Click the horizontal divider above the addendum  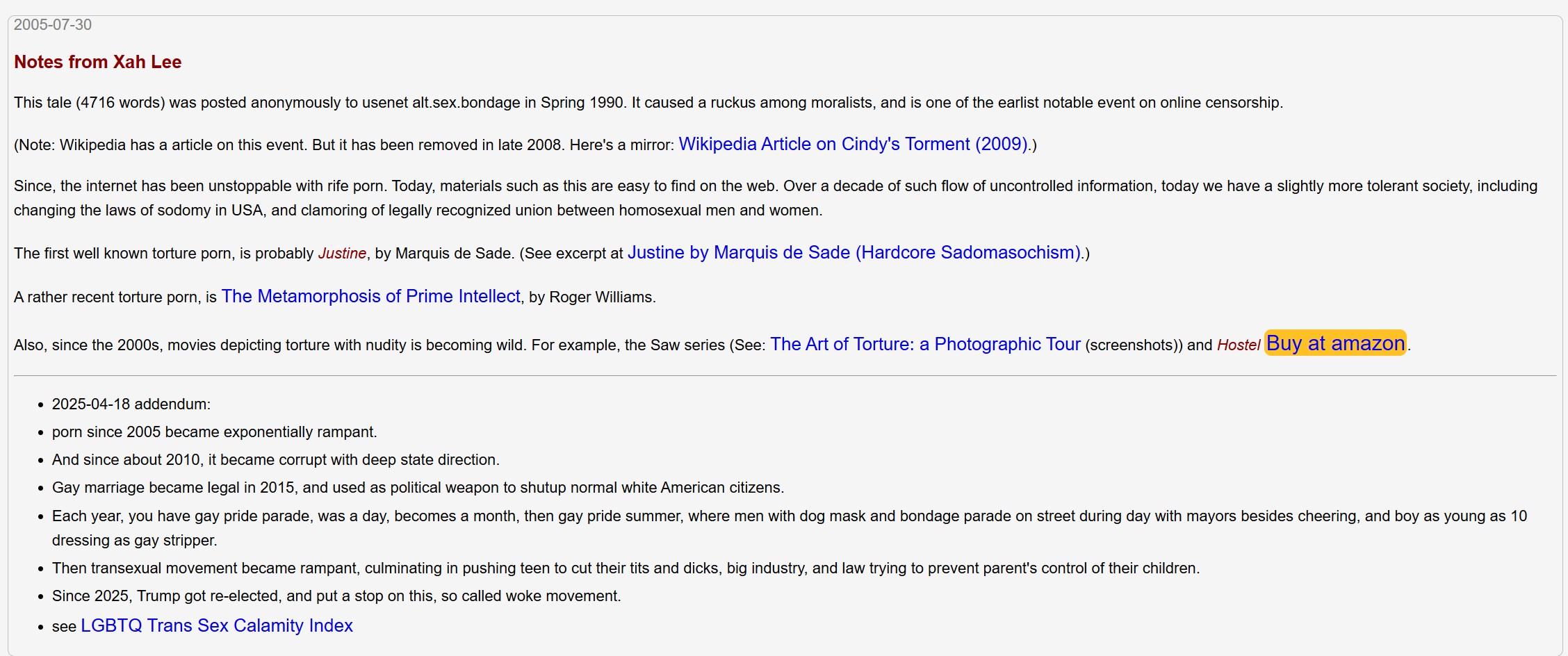coord(785,376)
